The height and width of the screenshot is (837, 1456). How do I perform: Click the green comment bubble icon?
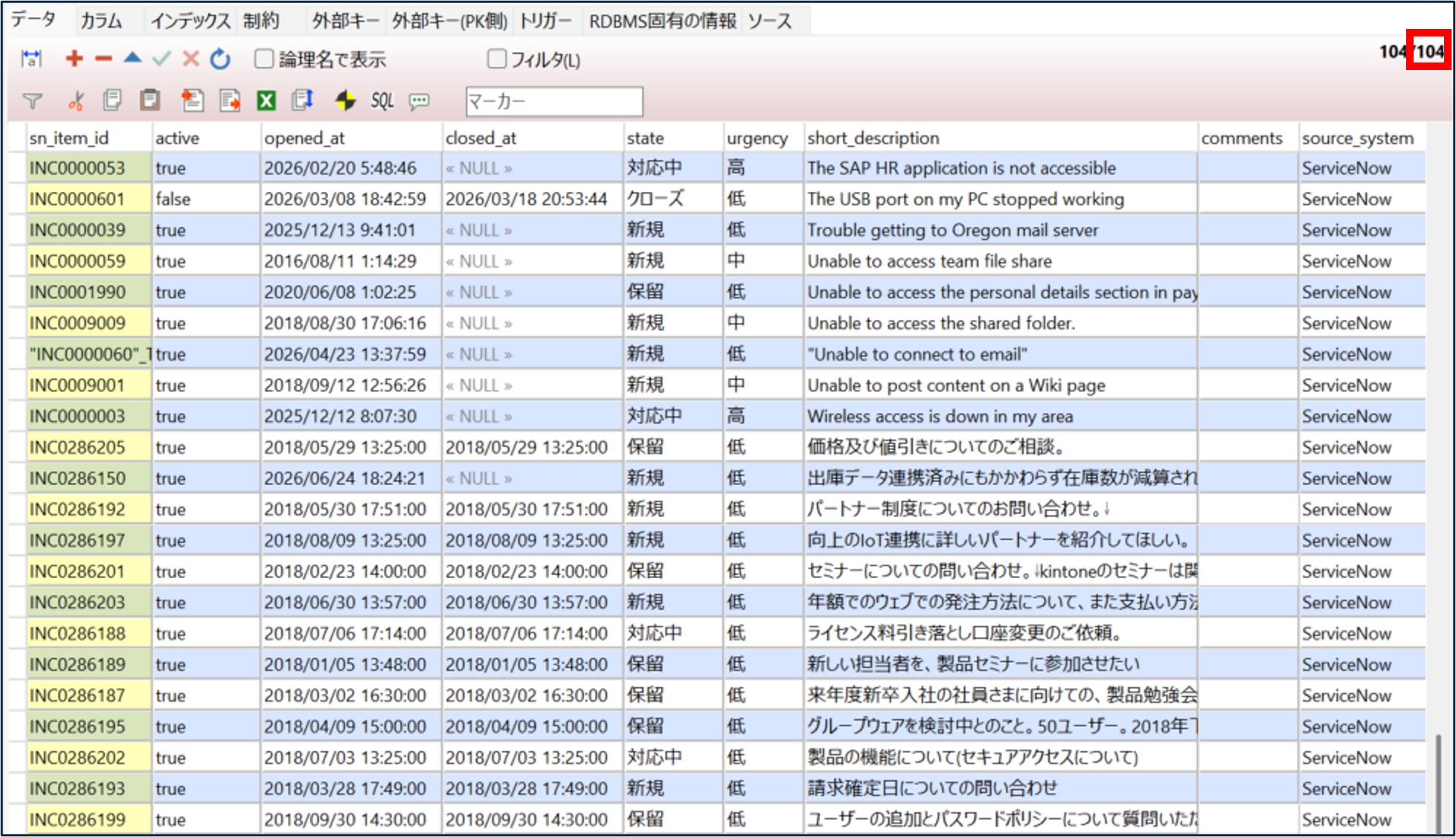click(x=420, y=100)
